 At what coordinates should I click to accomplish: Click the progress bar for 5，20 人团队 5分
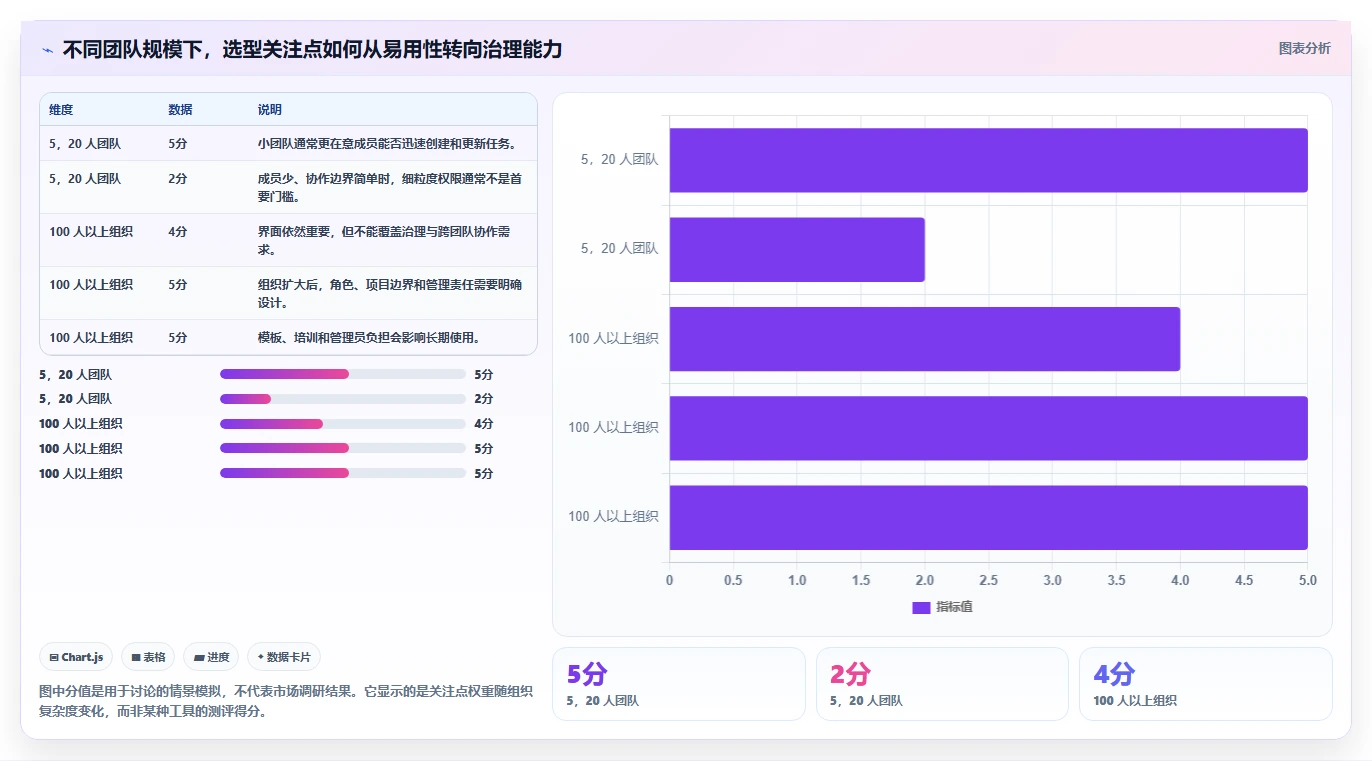tap(343, 374)
